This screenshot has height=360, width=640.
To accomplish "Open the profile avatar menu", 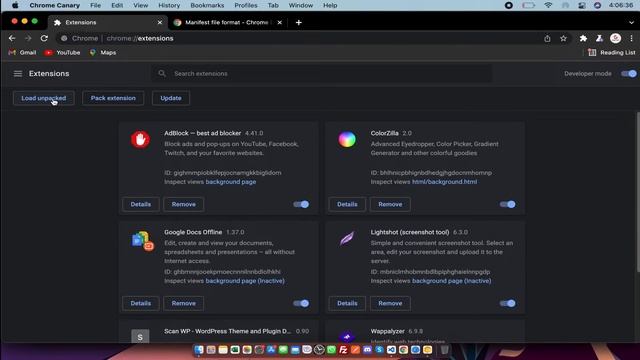I will 616,38.
